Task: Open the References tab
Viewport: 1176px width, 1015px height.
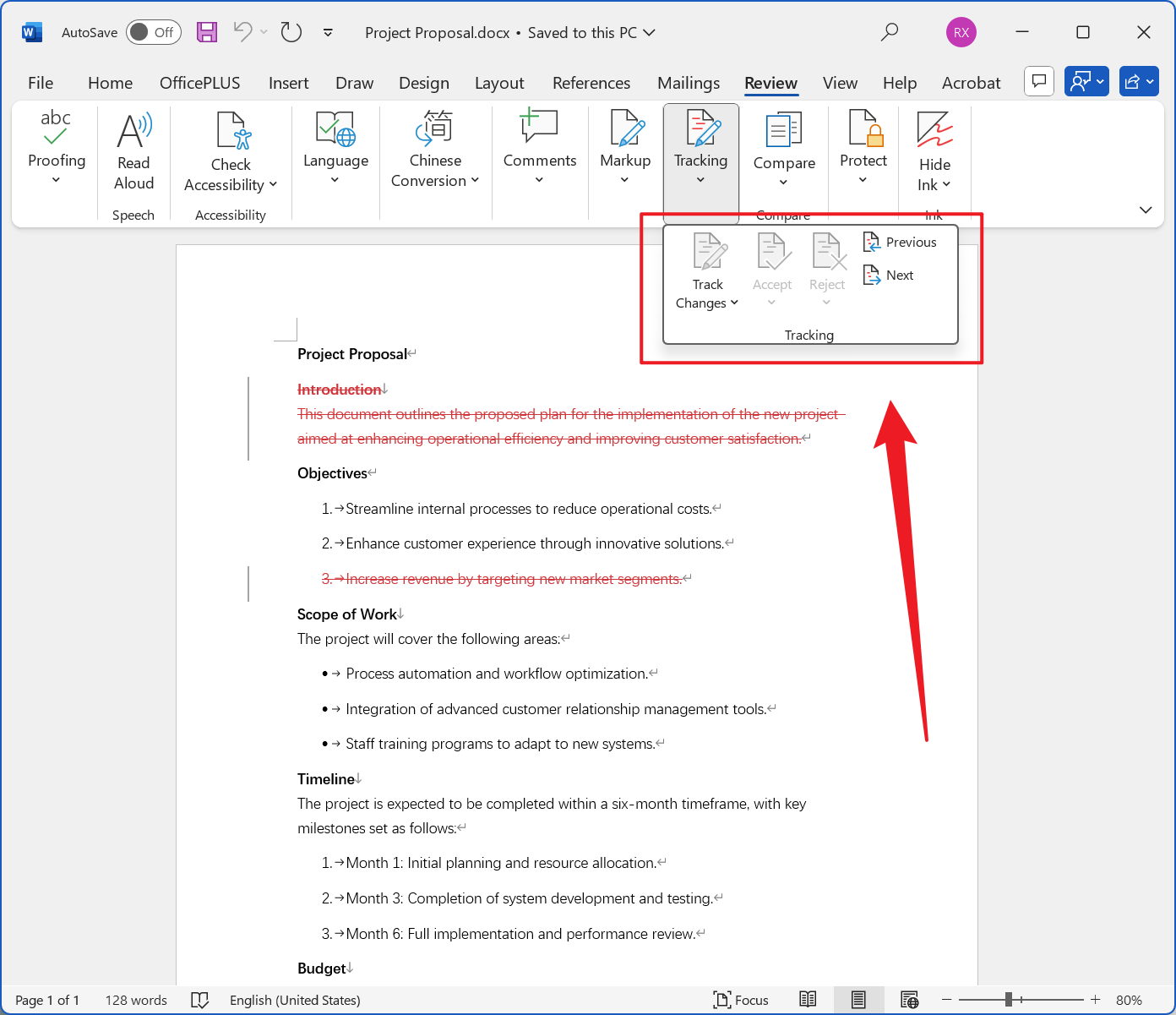Action: [x=591, y=83]
